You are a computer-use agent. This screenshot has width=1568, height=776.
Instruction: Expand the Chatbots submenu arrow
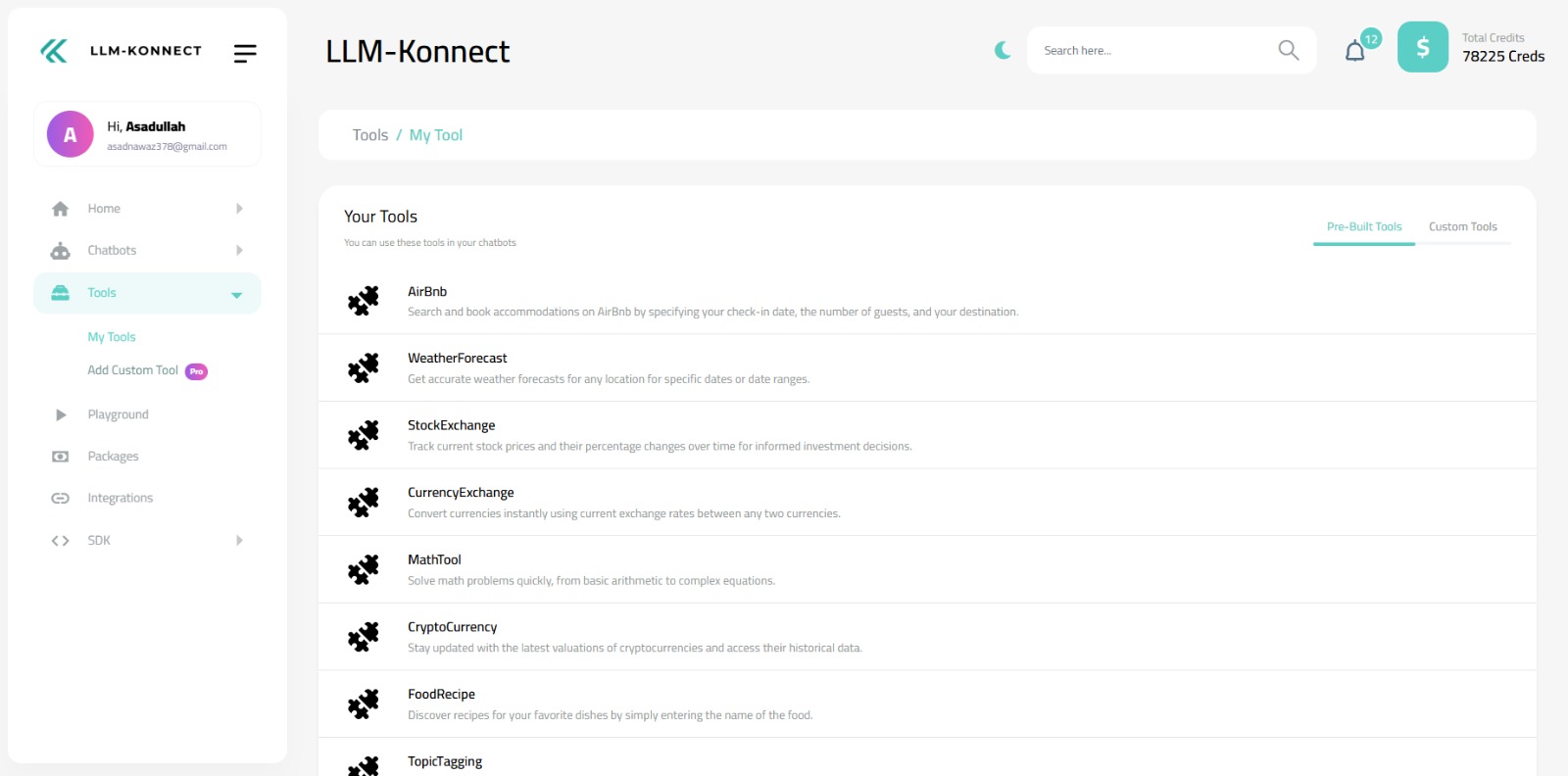tap(239, 251)
